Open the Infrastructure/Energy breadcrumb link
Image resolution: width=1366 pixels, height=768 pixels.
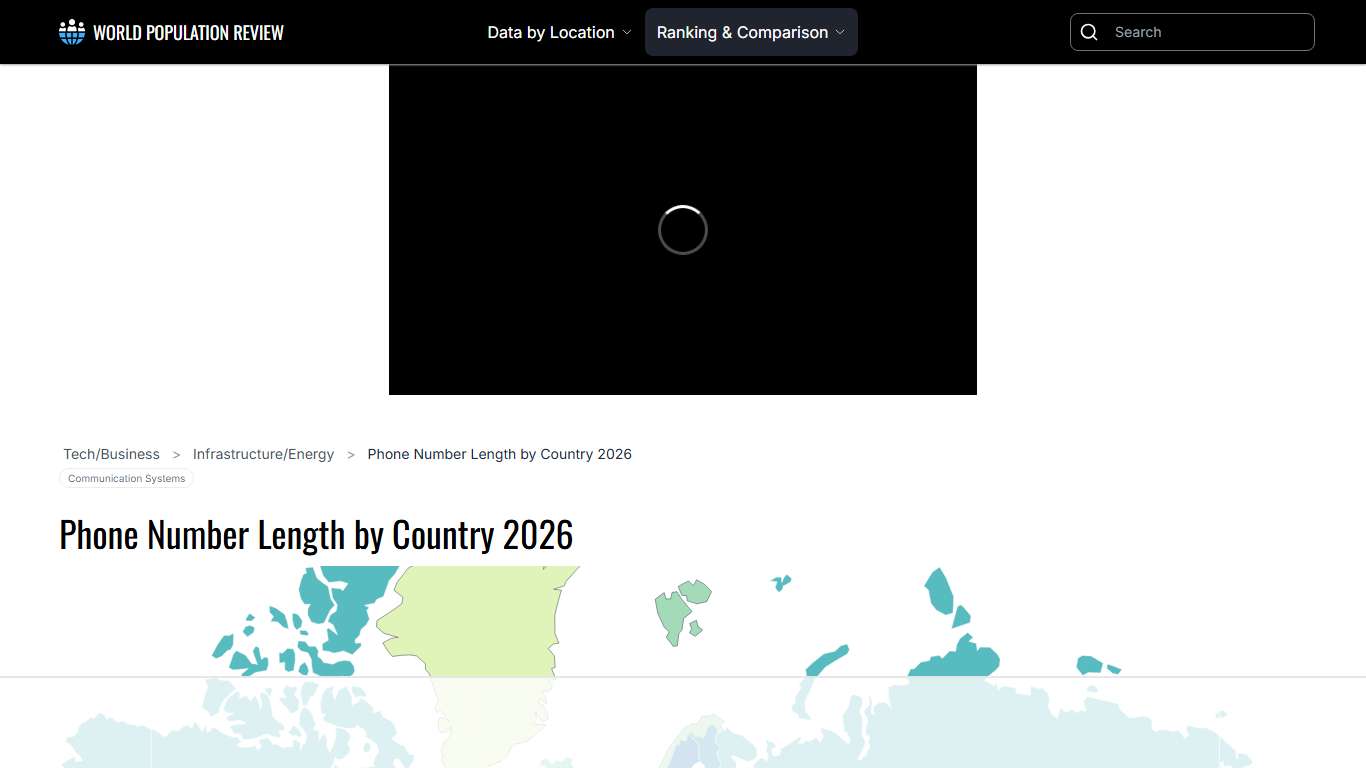coord(263,454)
